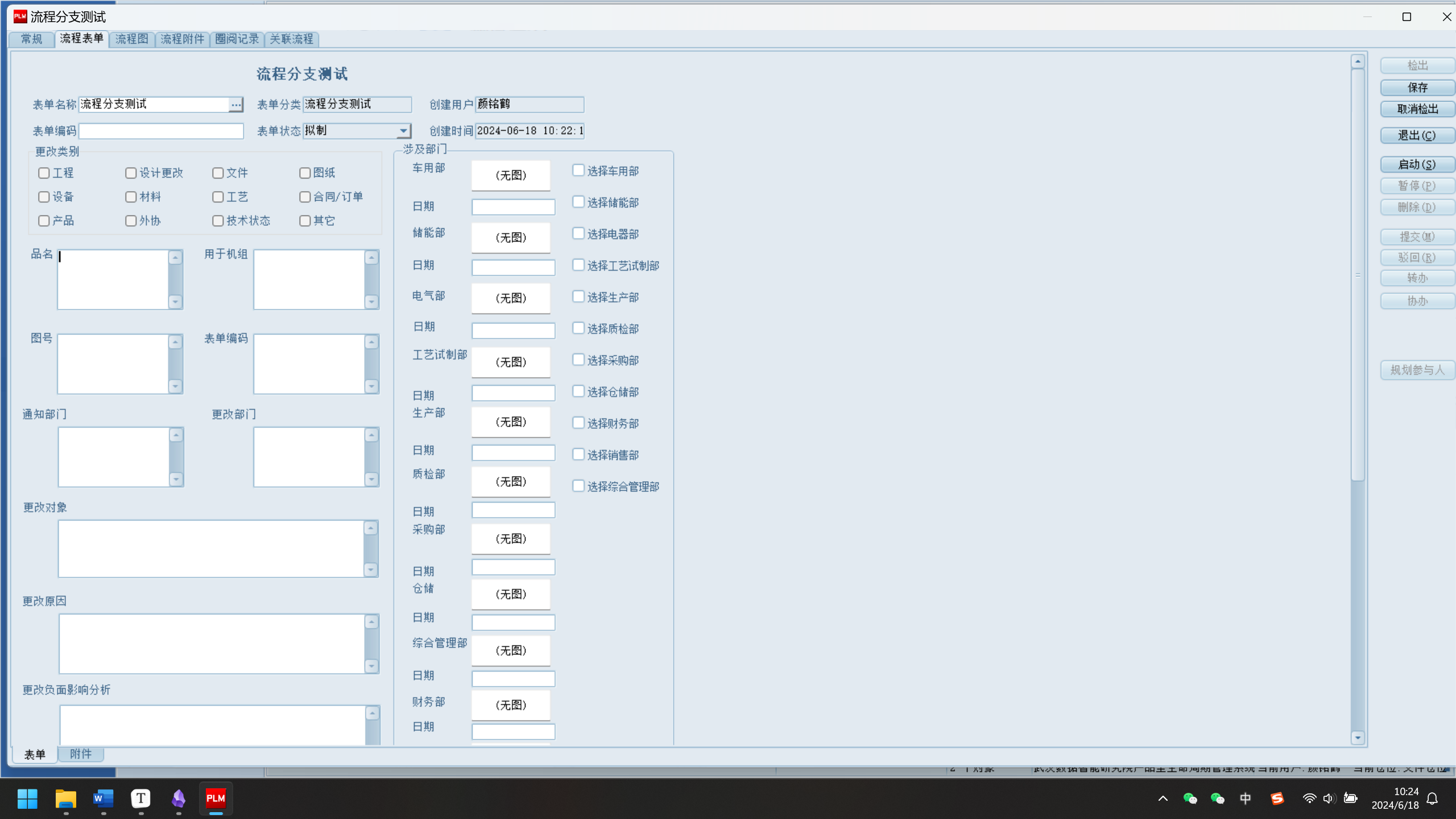The height and width of the screenshot is (819, 1456).
Task: Click 电气部 signature image box
Action: [511, 298]
